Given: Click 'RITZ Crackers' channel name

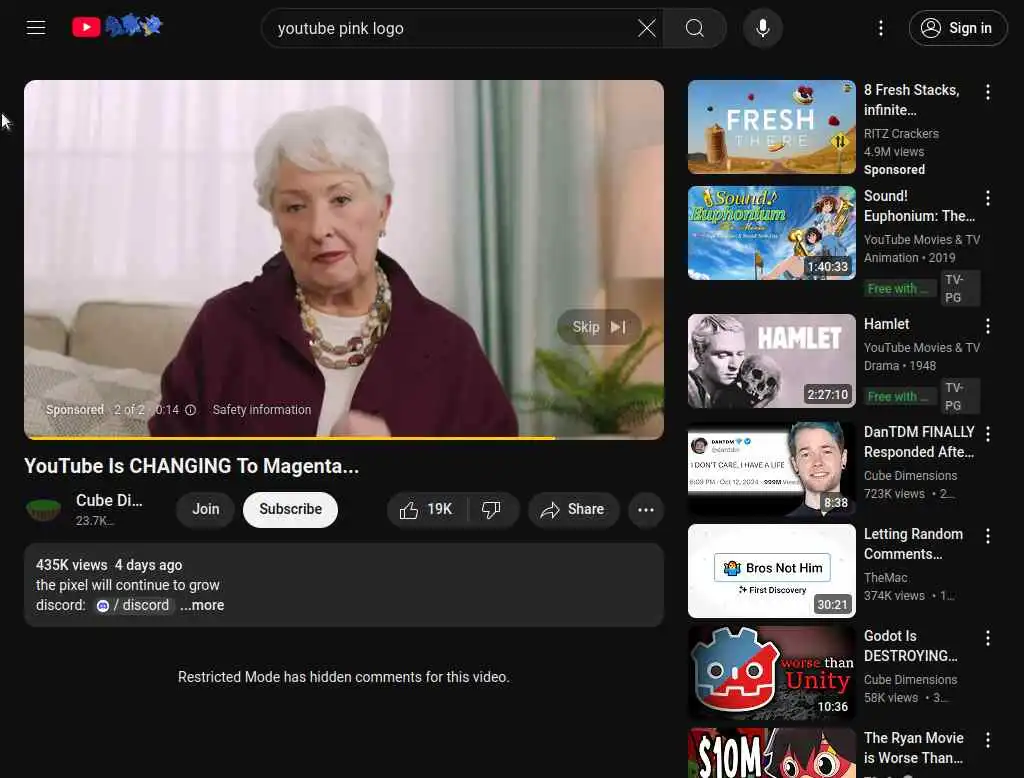Looking at the screenshot, I should (901, 133).
